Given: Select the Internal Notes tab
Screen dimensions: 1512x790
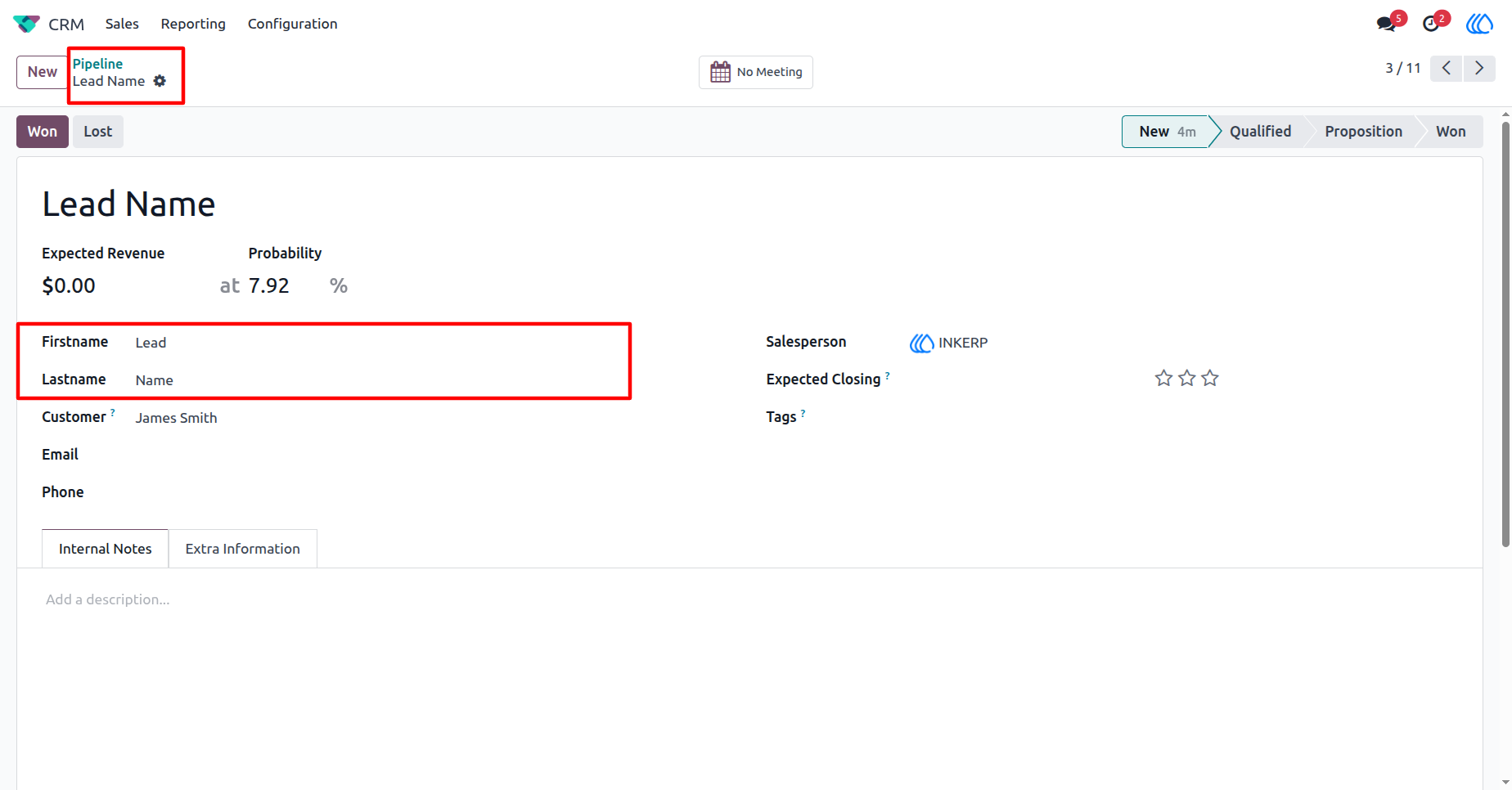Looking at the screenshot, I should pos(106,549).
